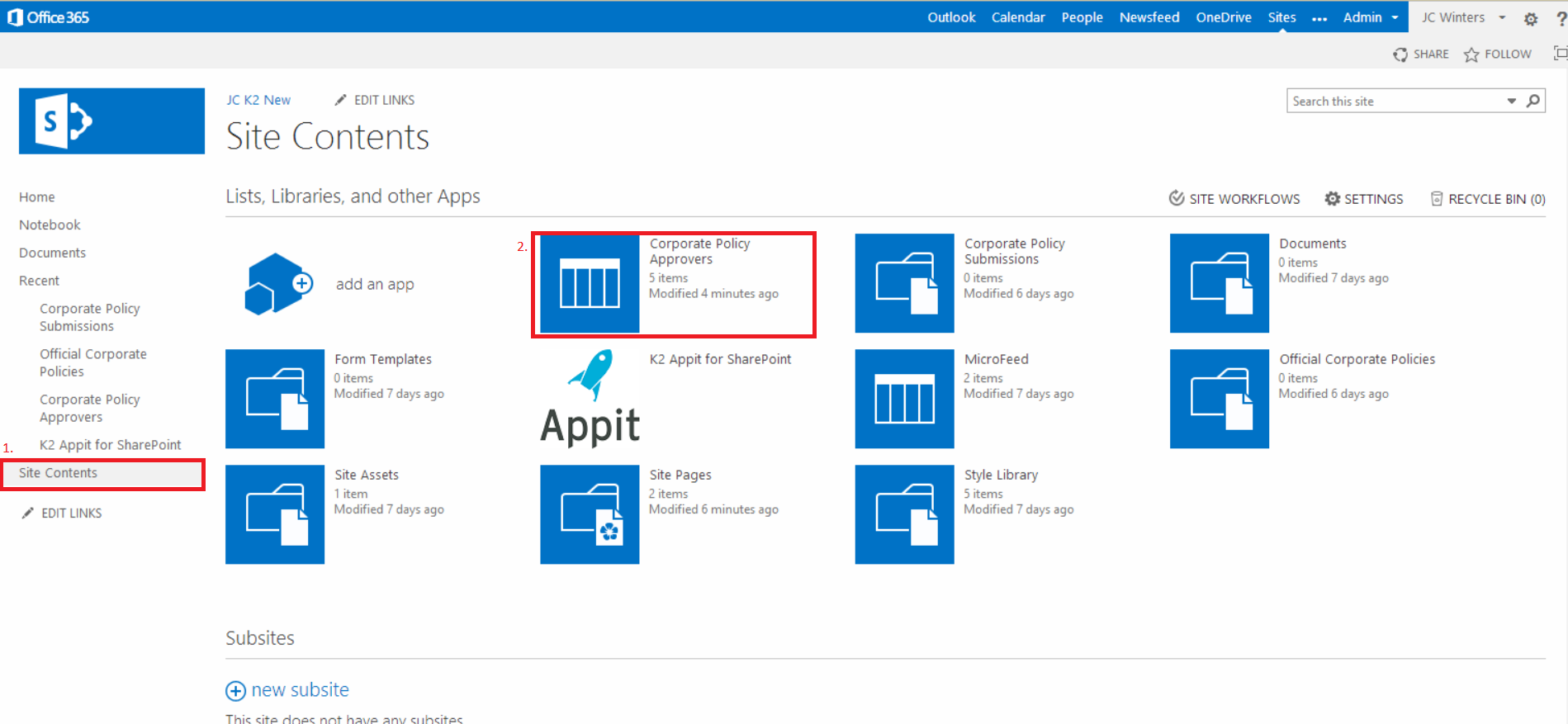Select Sites in the top bar
1568x724 pixels.
pos(1281,17)
